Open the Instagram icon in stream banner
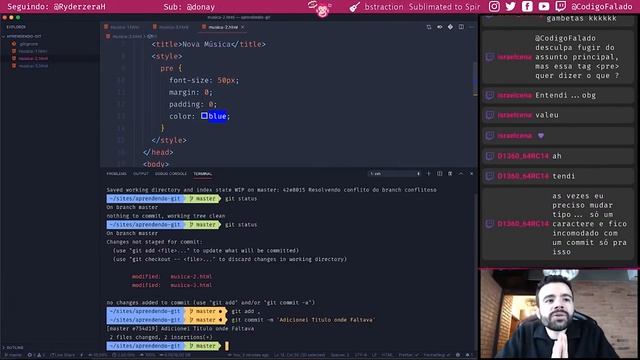640x360 pixels. [x=494, y=7]
